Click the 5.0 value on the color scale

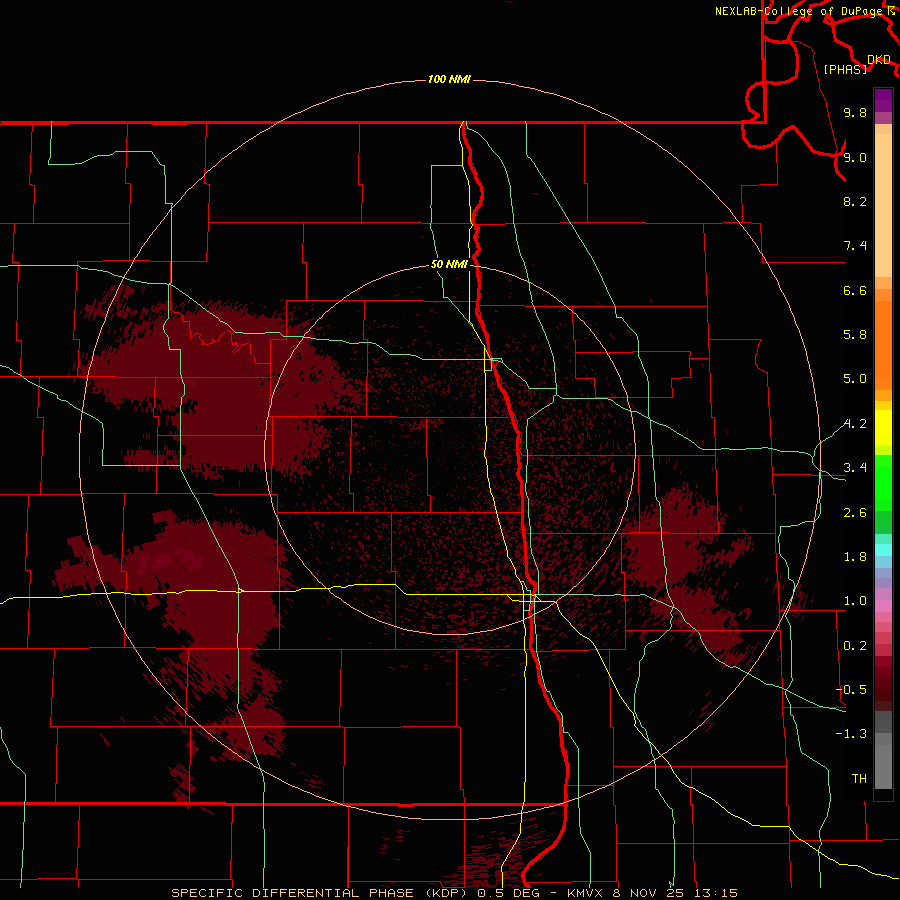coord(855,379)
